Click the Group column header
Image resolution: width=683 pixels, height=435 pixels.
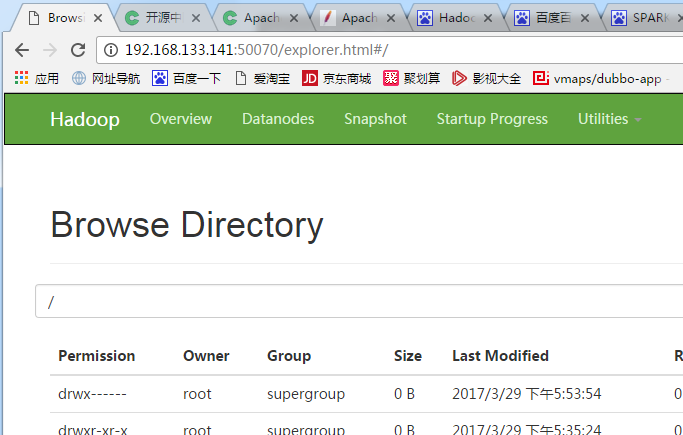(289, 356)
